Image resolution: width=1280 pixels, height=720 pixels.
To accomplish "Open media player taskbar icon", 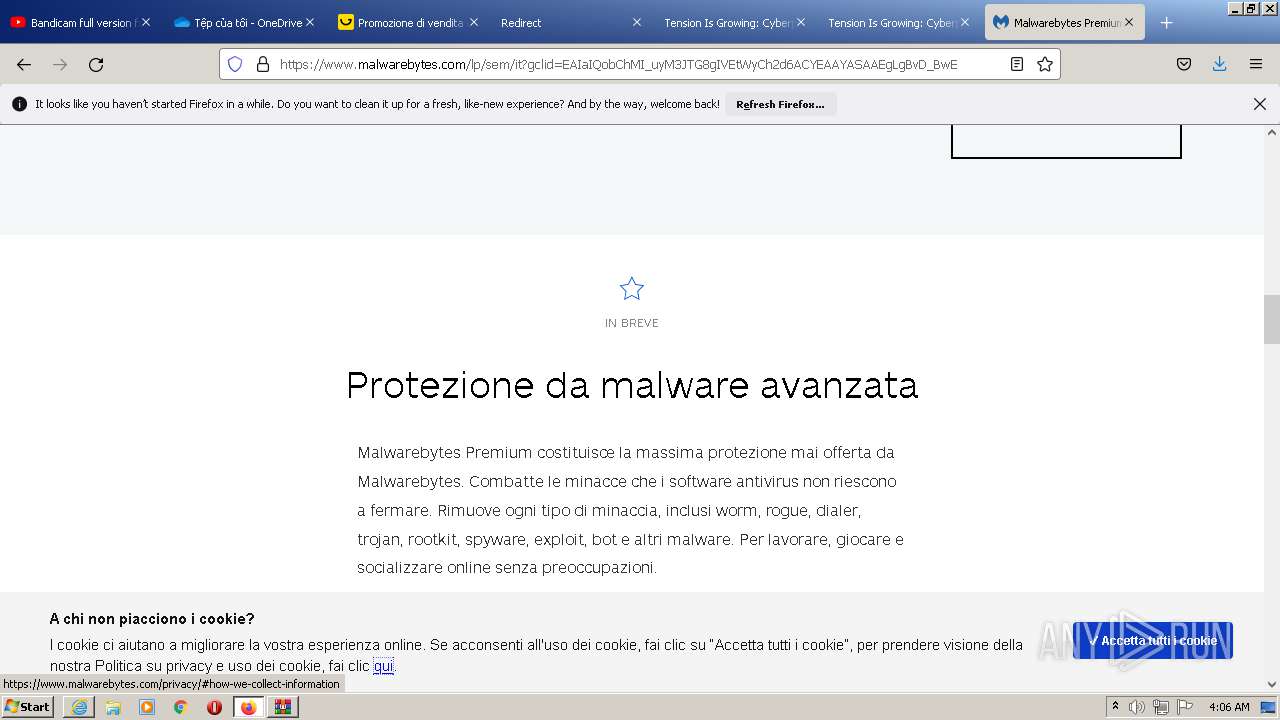I will coord(147,707).
